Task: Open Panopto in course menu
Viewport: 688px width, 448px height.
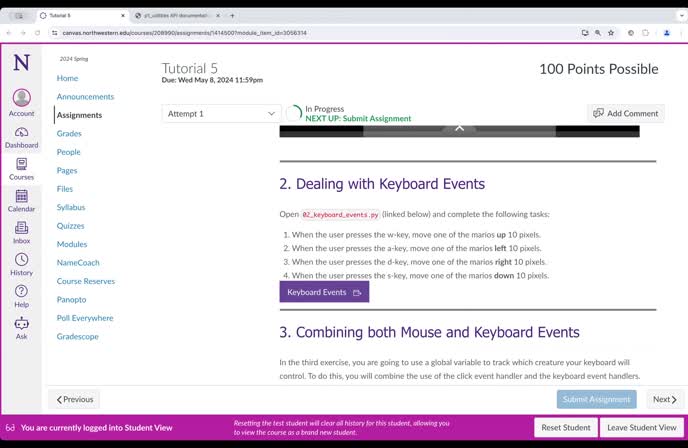Action: coord(72,299)
